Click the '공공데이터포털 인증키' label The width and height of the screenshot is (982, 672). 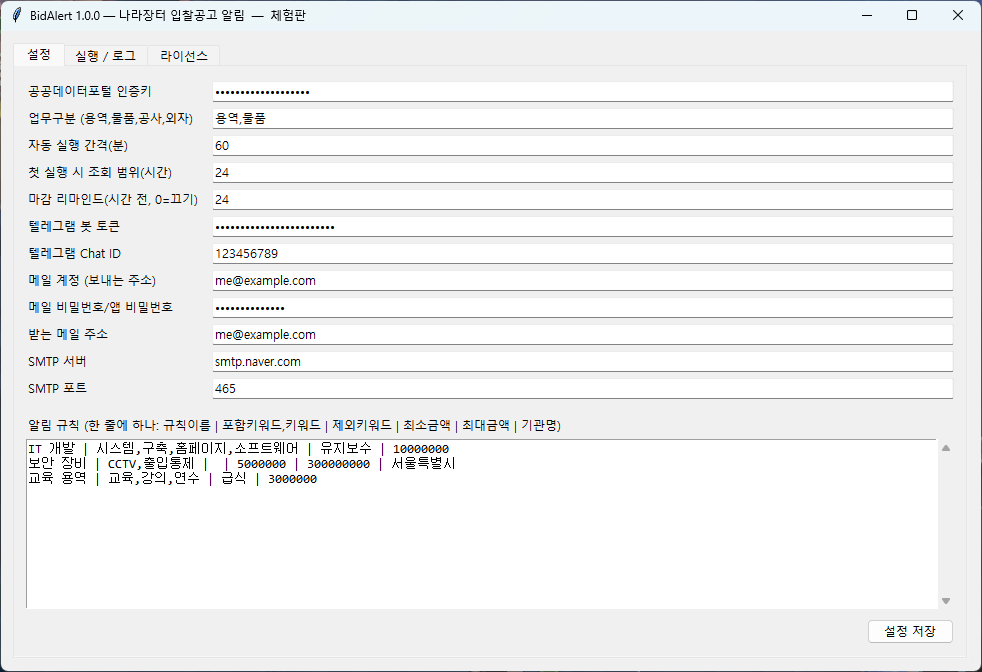pyautogui.click(x=90, y=91)
